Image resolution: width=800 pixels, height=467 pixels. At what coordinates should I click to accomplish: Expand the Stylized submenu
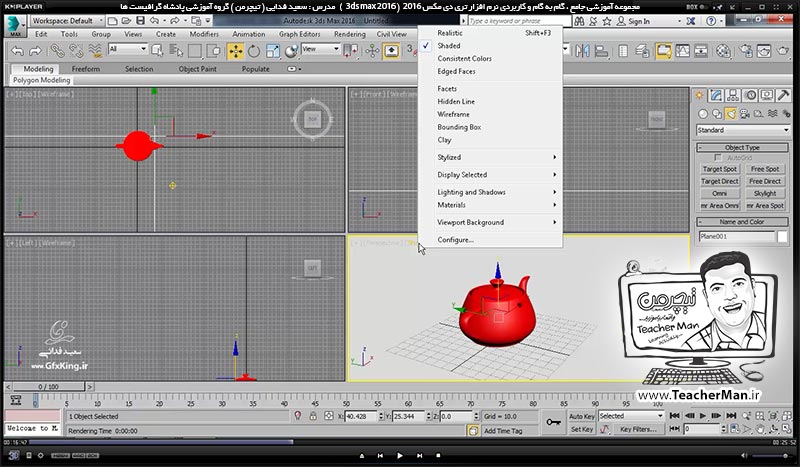[490, 157]
